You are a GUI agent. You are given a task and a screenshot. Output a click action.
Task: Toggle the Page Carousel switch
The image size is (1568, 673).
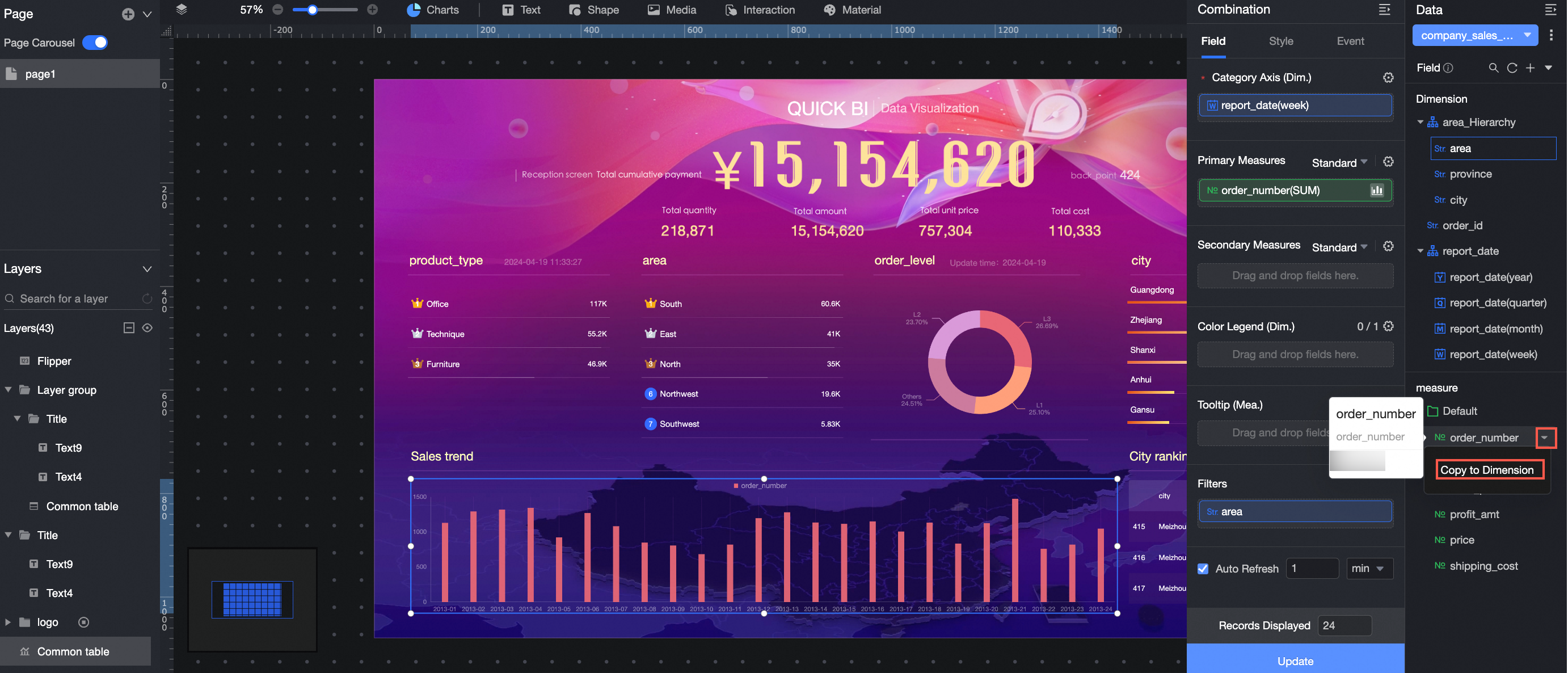(95, 43)
